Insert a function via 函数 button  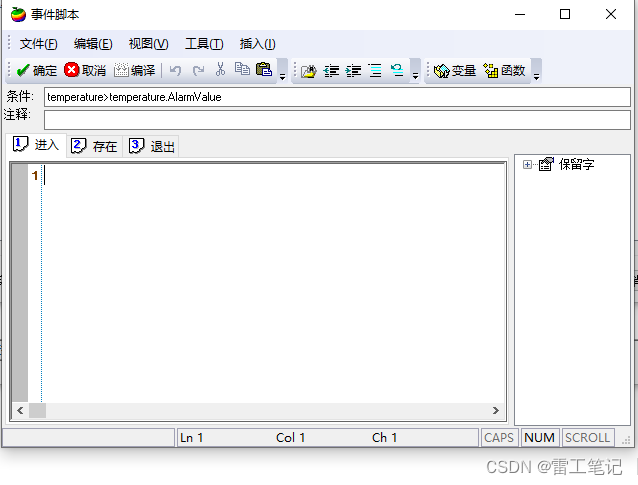505,71
